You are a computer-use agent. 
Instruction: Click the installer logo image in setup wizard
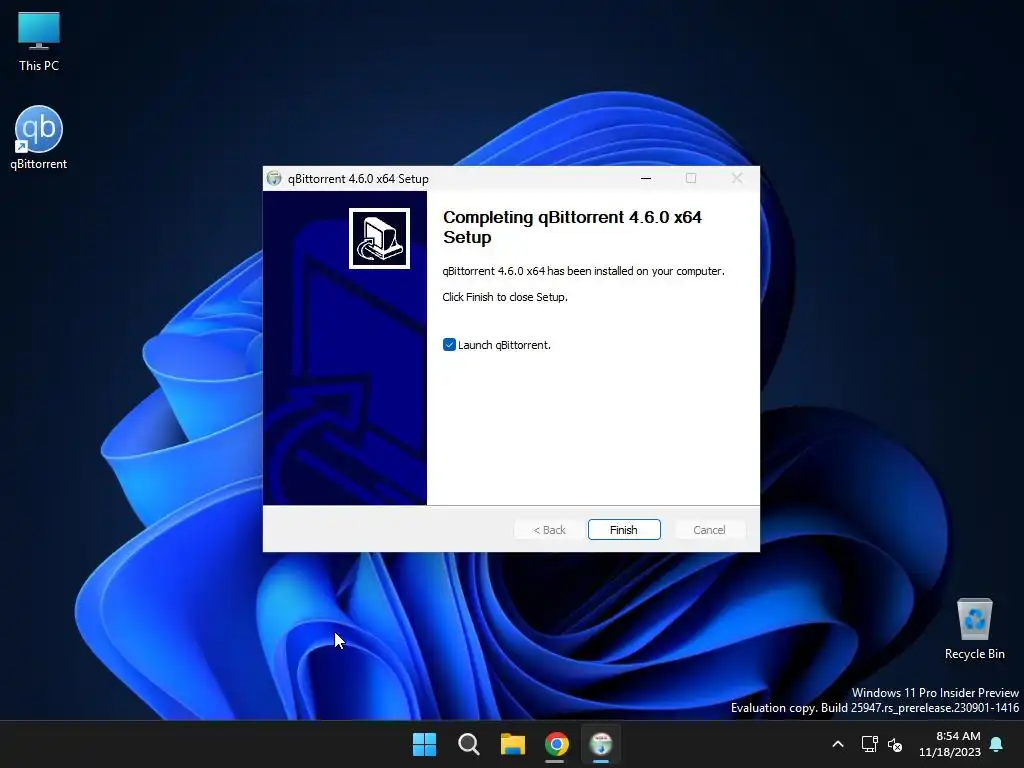[x=379, y=238]
